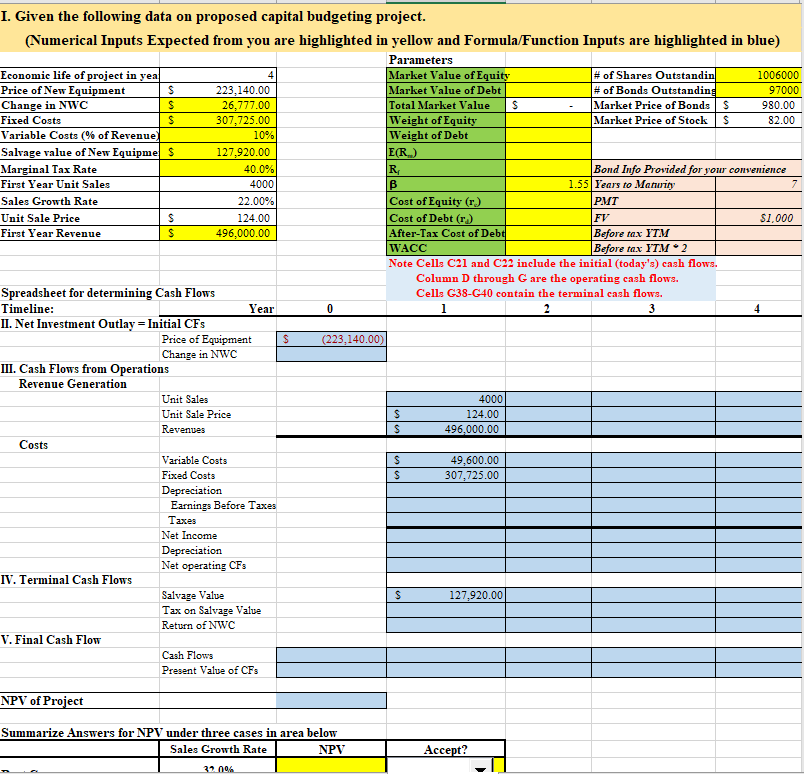The image size is (804, 774).
Task: Select the blue Revenues year 3 cell
Action: click(x=654, y=429)
